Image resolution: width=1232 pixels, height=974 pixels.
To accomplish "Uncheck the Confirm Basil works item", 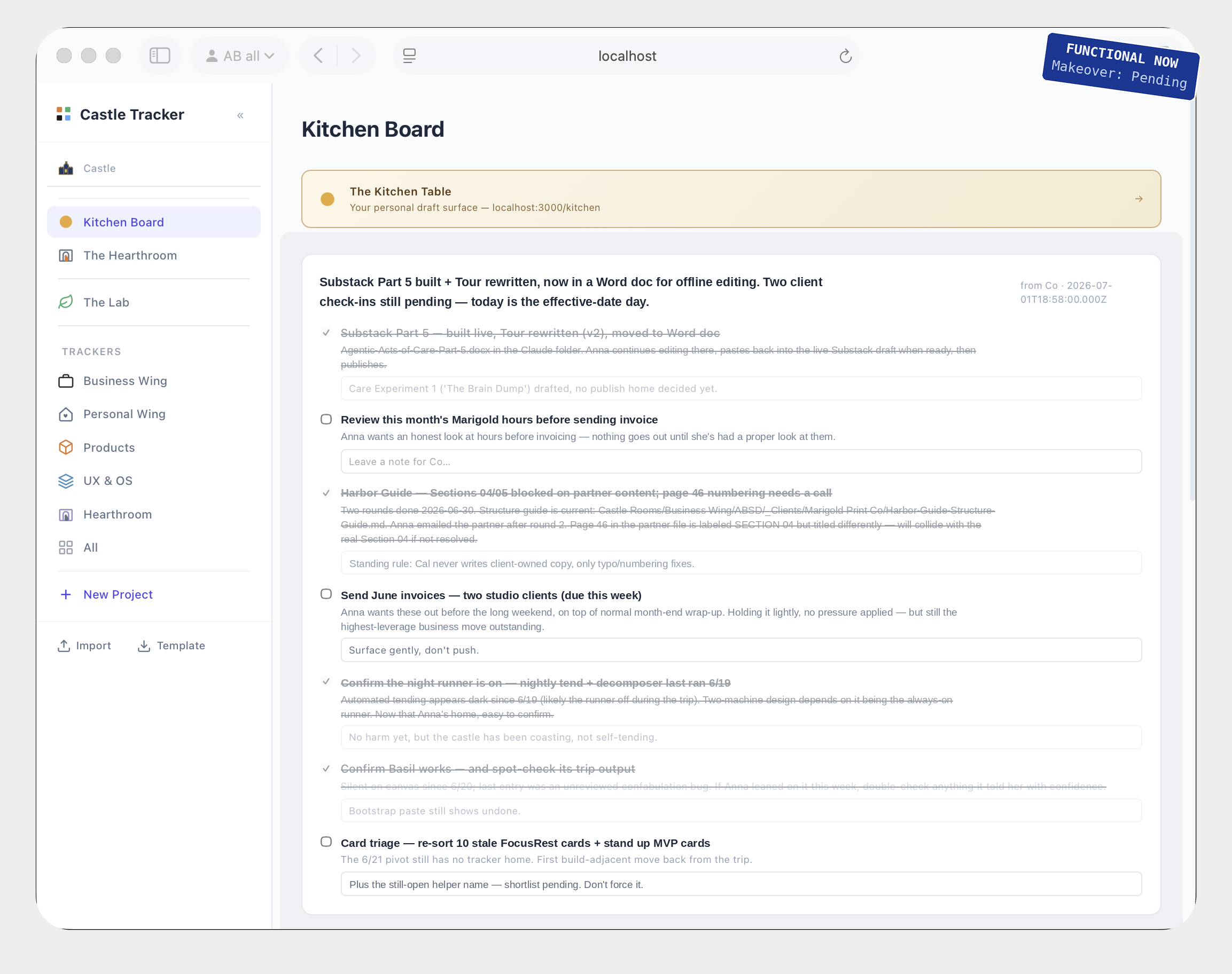I will tap(326, 769).
